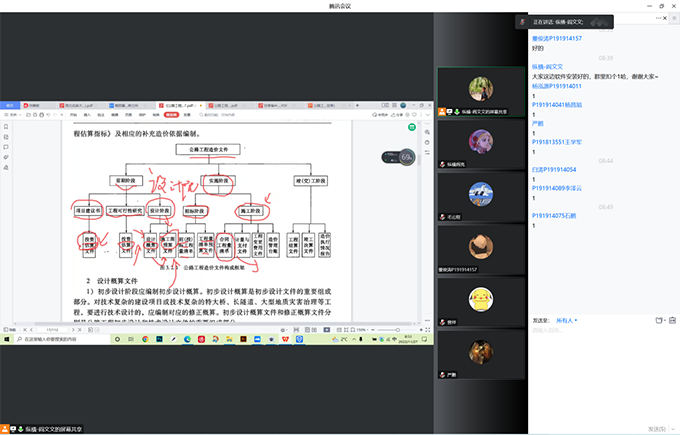The width and height of the screenshot is (680, 435).
Task: Click the green circular icon above the PDF scrollbar
Action: [412, 128]
